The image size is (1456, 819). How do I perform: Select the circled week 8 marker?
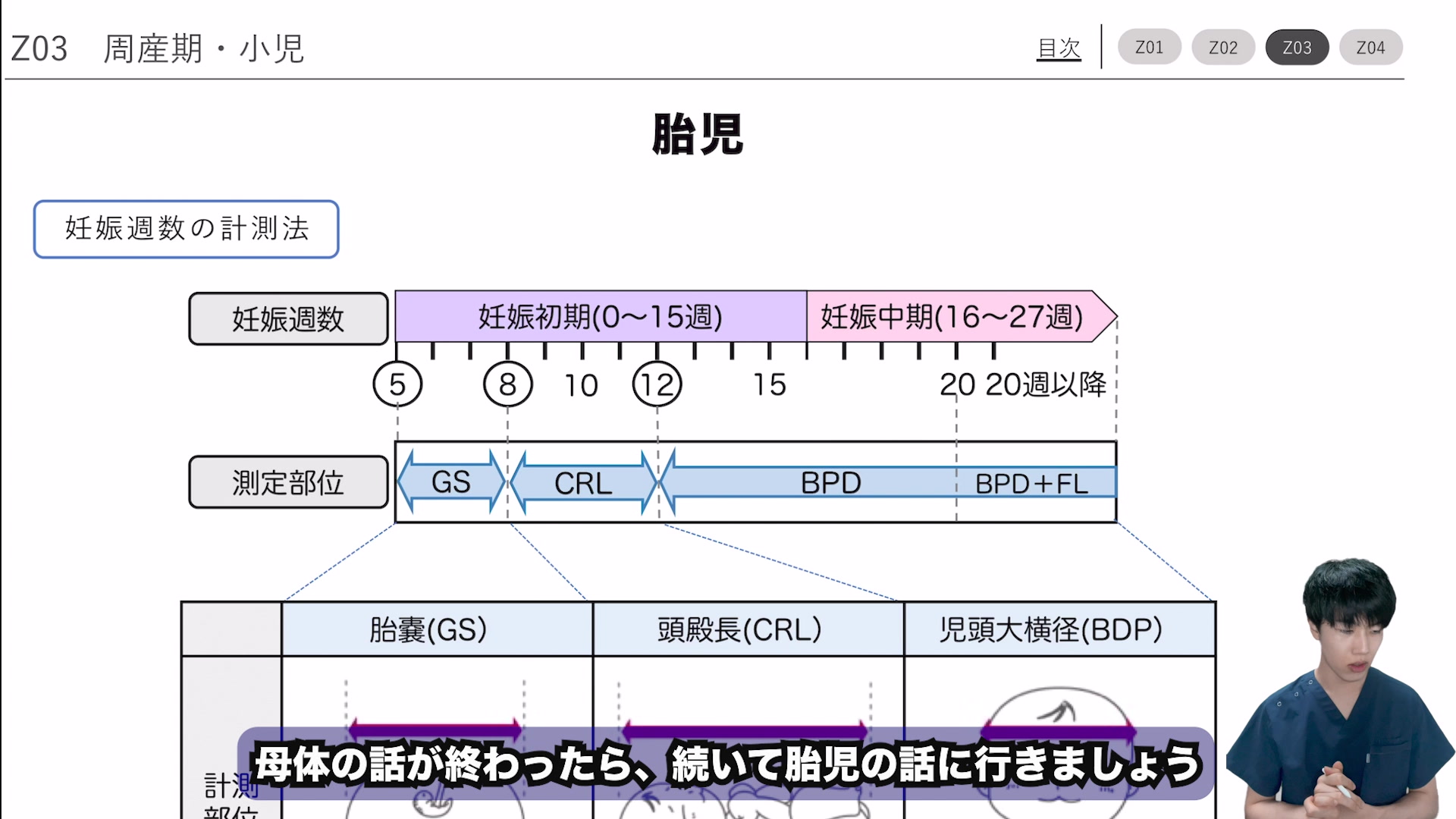coord(507,384)
